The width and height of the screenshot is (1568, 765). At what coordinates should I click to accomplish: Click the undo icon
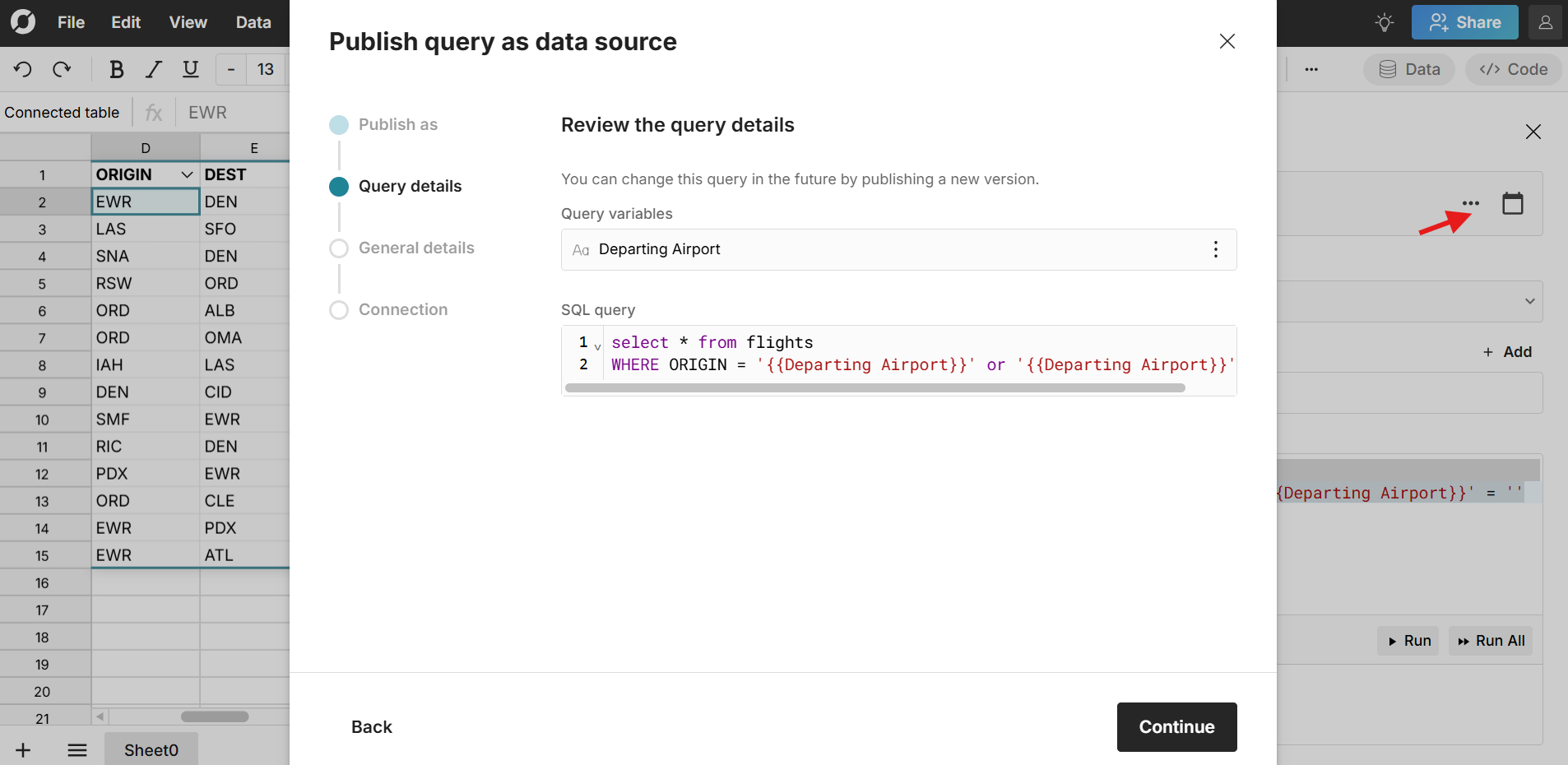[22, 69]
